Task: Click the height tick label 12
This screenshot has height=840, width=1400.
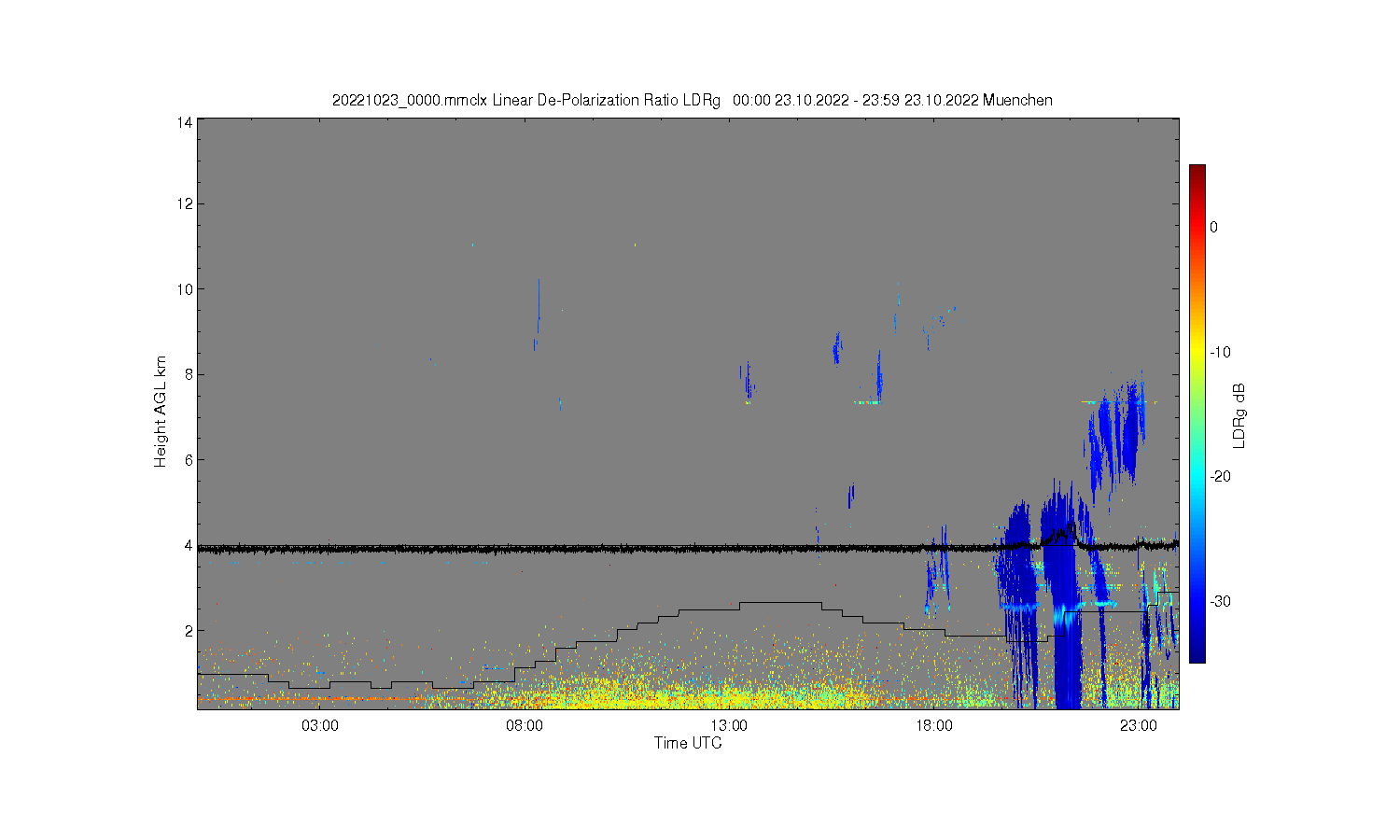Action: [185, 203]
